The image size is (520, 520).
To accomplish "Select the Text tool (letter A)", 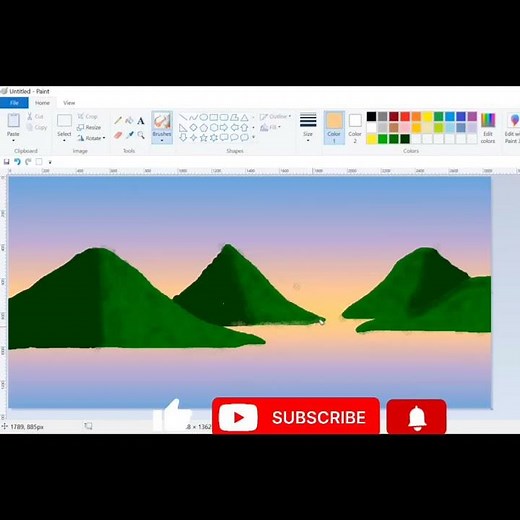I will point(141,121).
